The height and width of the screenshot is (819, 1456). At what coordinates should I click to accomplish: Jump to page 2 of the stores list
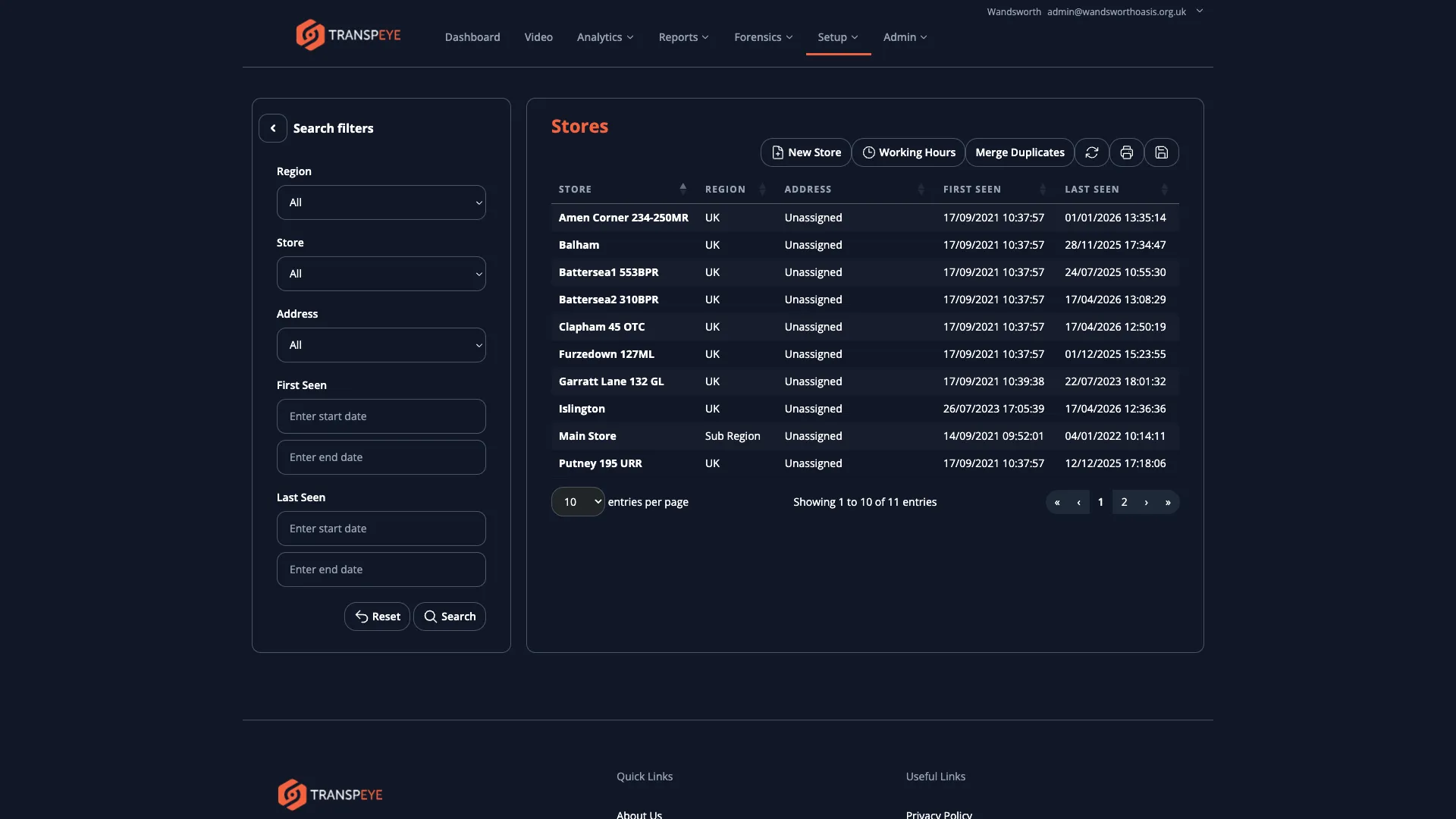1124,501
